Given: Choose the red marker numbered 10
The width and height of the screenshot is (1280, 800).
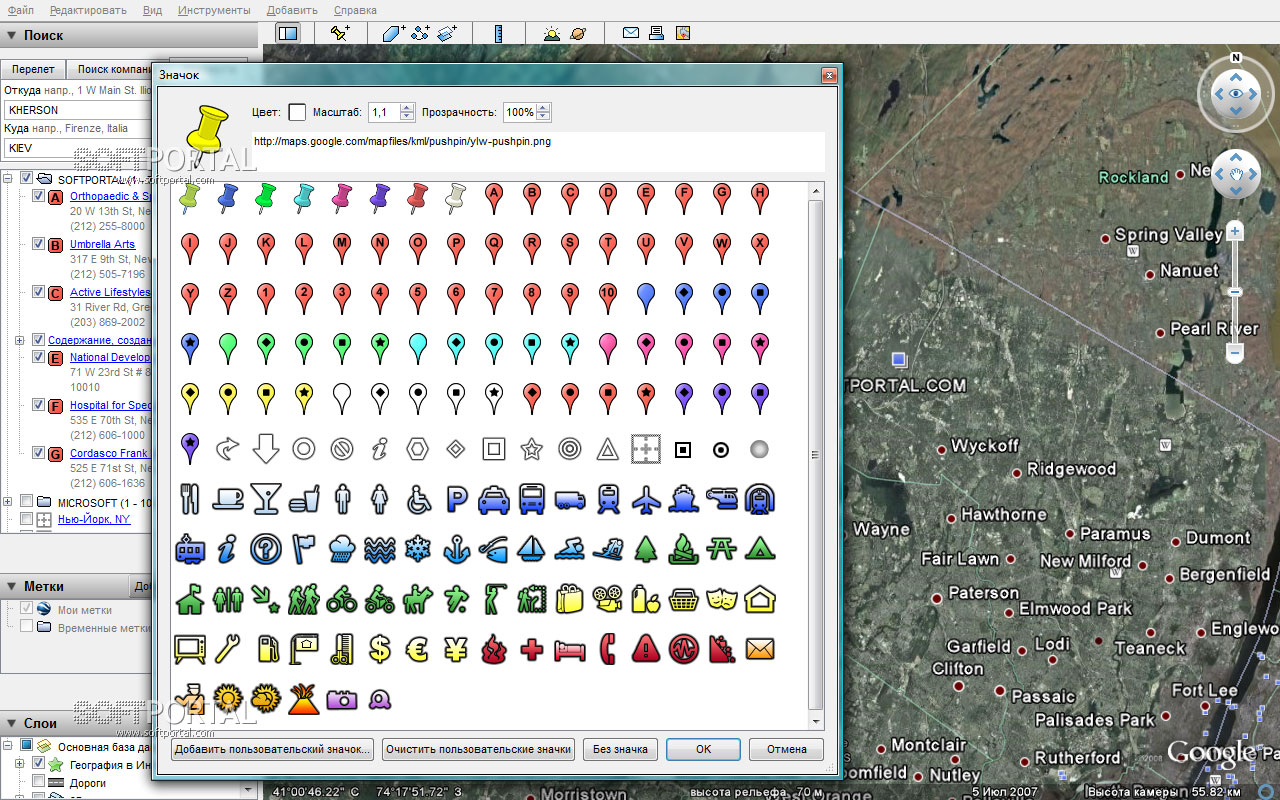Looking at the screenshot, I should 608,297.
